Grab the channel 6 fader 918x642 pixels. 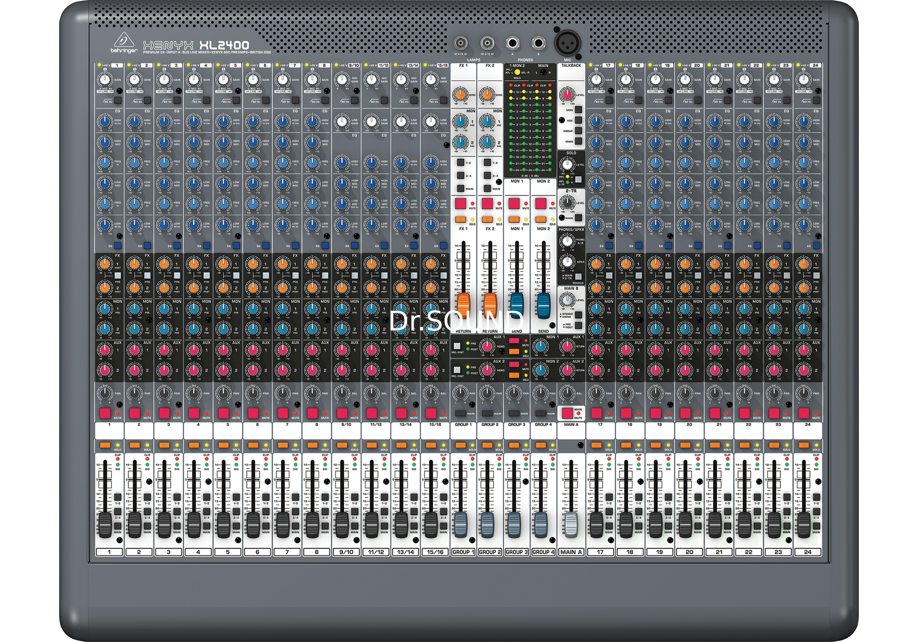pyautogui.click(x=253, y=524)
